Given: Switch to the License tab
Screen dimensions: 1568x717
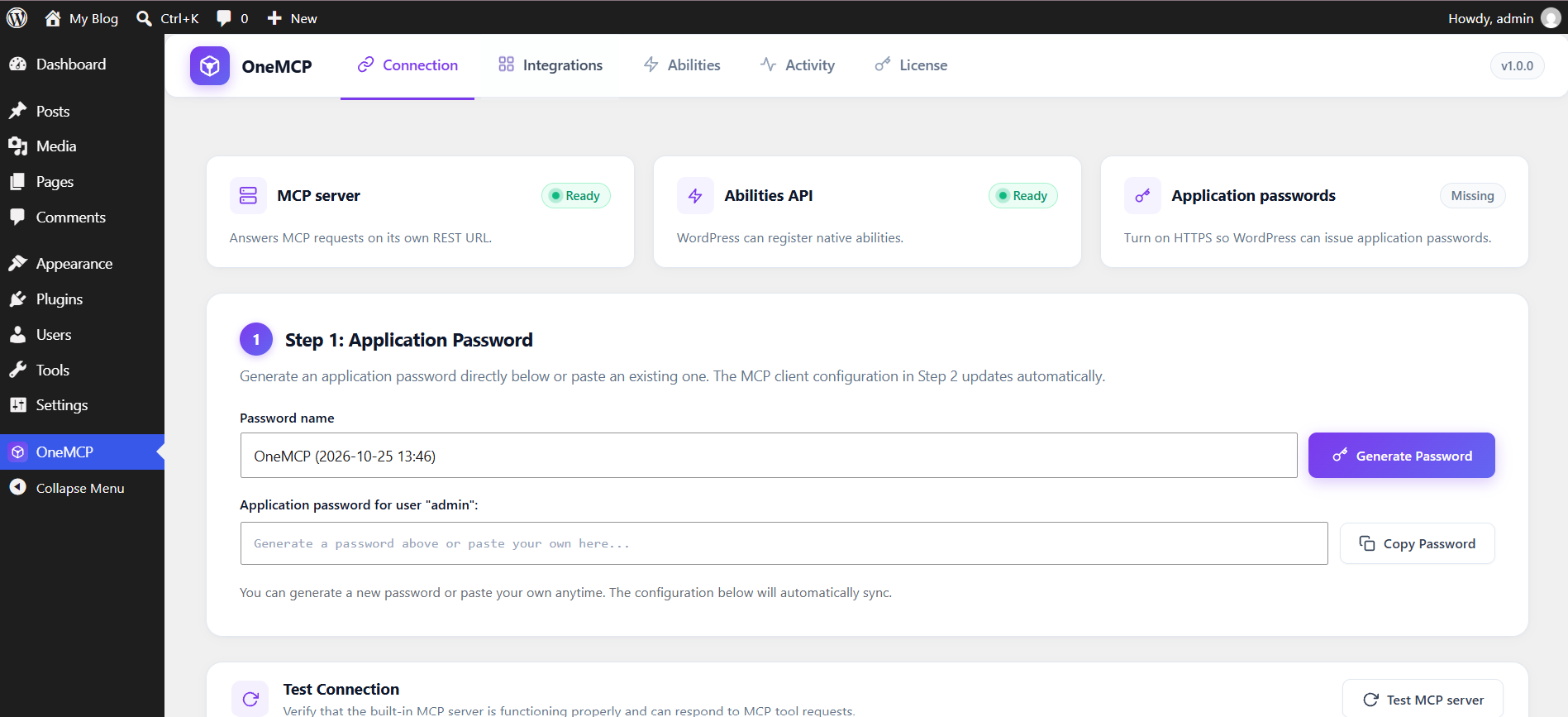Looking at the screenshot, I should (x=912, y=65).
